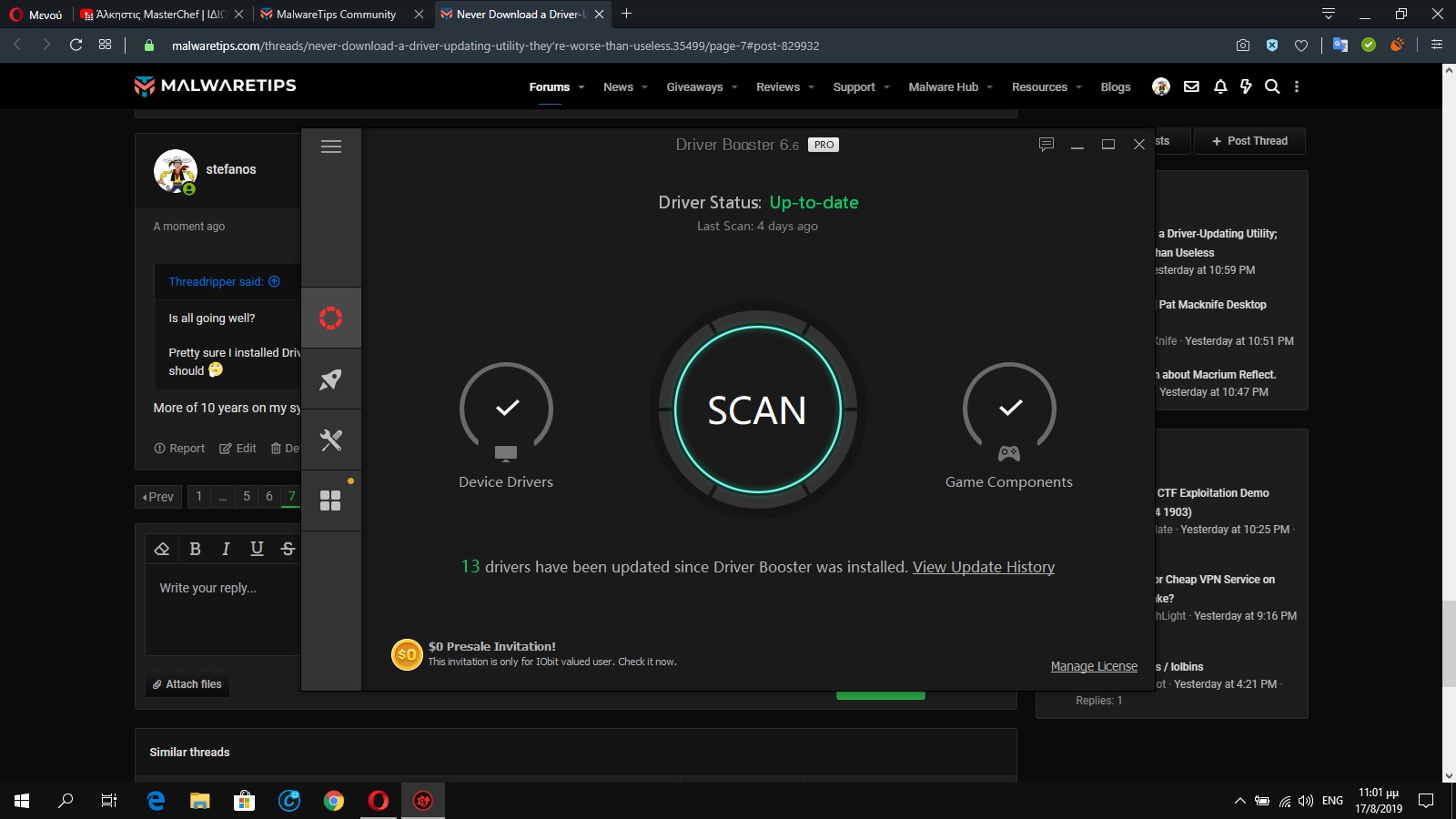Open stefanos profile avatar in post
The image size is (1456, 819).
click(176, 171)
